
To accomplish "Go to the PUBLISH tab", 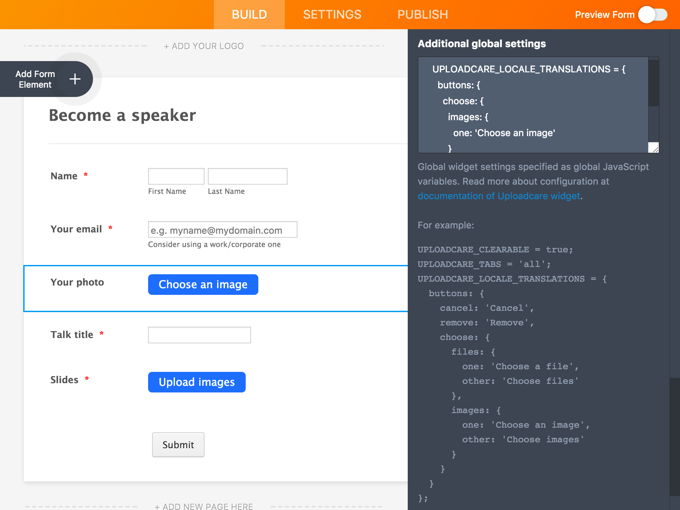I will (x=422, y=14).
